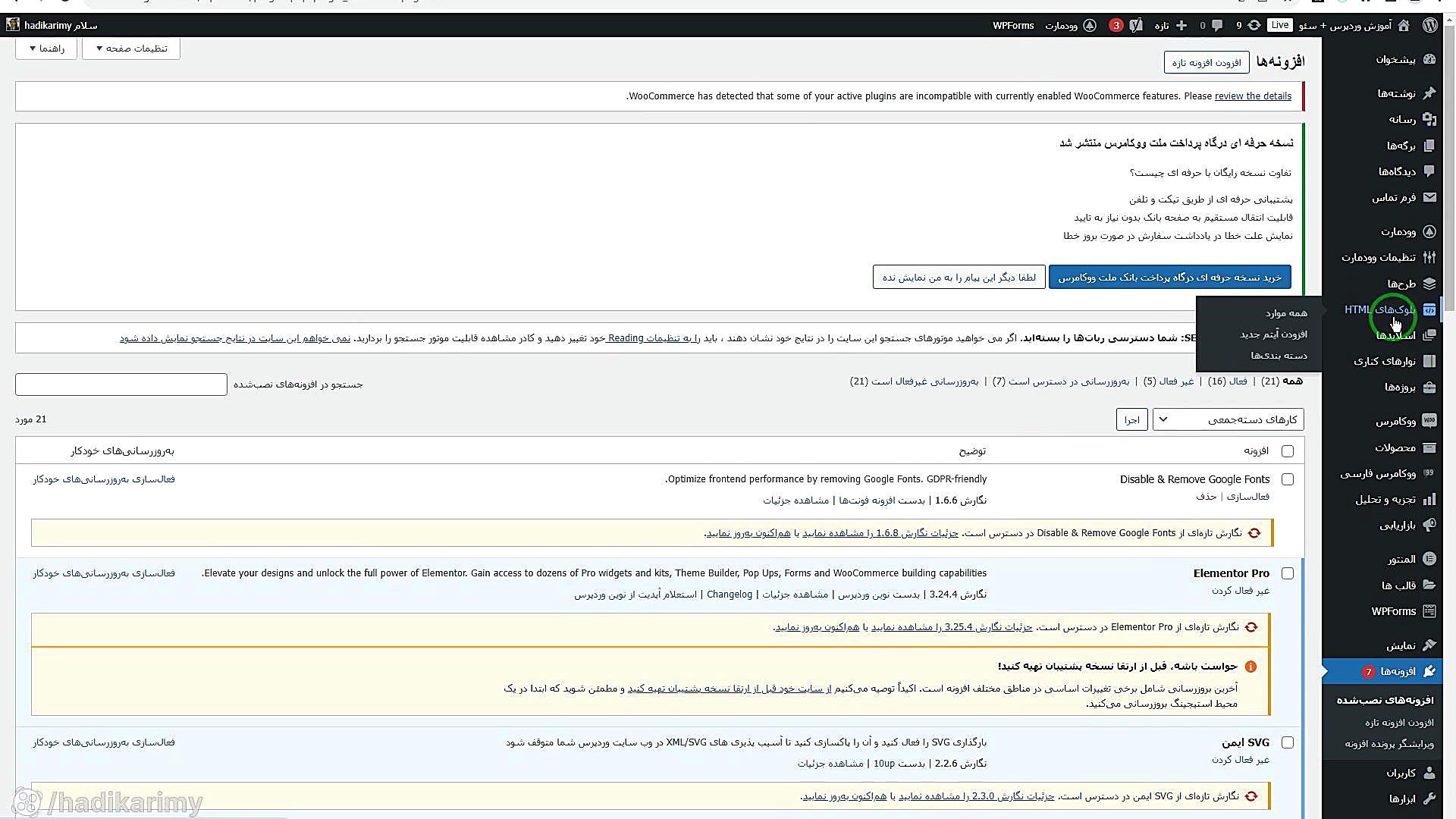Click نوارهای کناری sidebar icon
1456x819 pixels.
tap(1429, 361)
